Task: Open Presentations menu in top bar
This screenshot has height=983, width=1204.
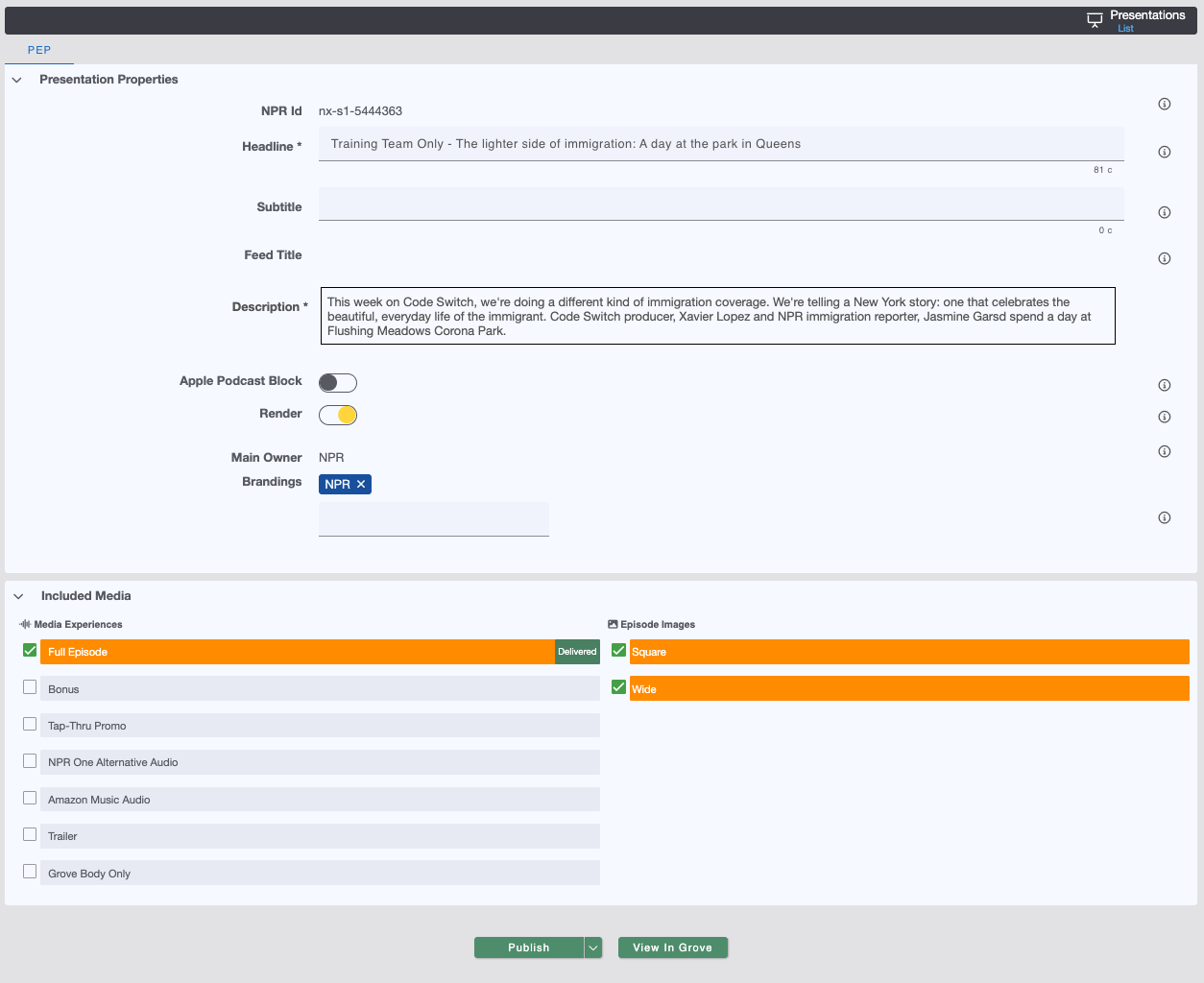Action: 1147,15
